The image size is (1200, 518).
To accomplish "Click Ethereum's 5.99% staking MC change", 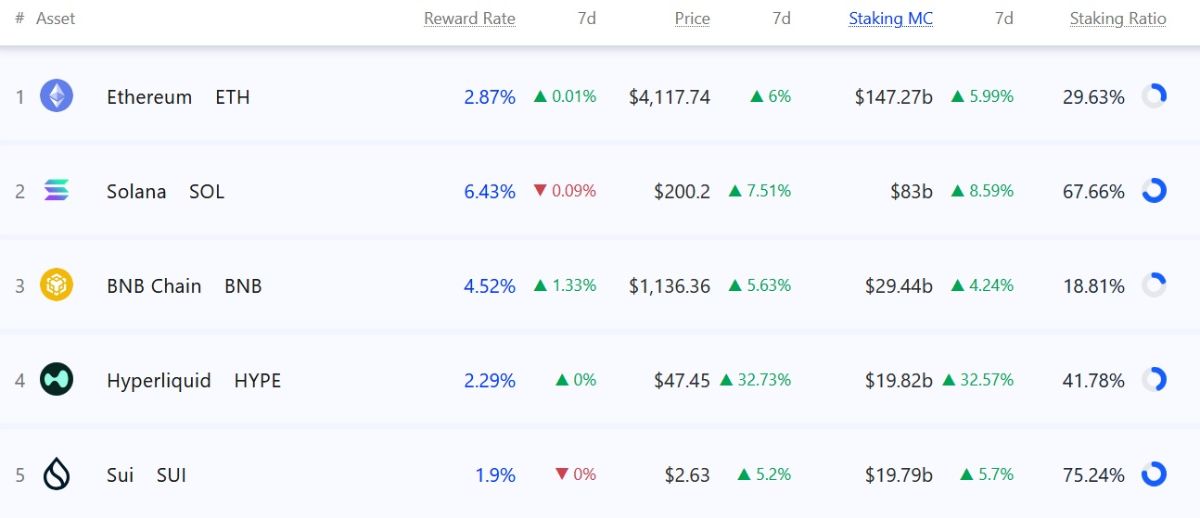I will click(982, 97).
